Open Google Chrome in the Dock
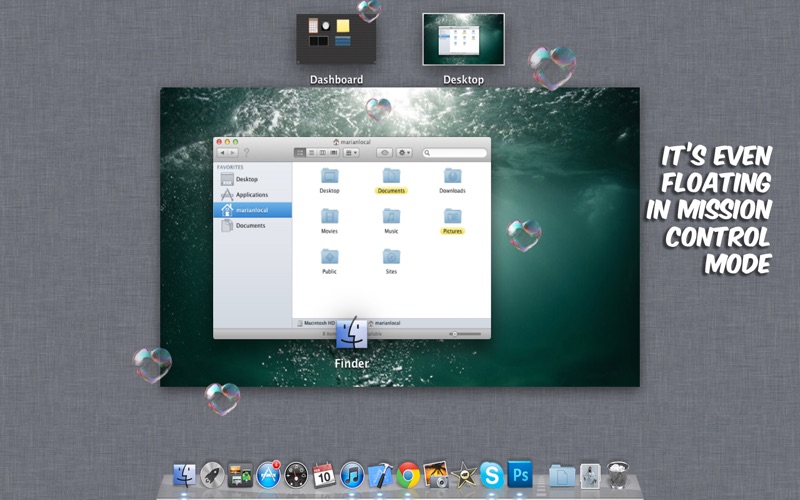 (408, 476)
